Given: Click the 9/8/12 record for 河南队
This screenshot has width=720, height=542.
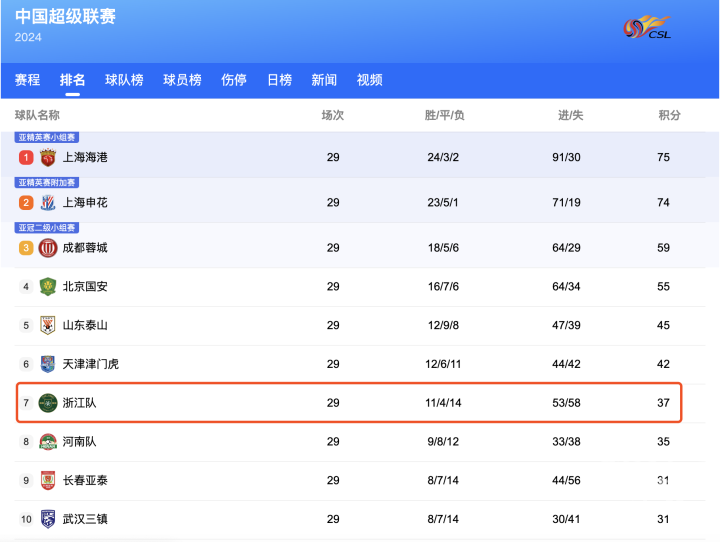Looking at the screenshot, I should [443, 442].
